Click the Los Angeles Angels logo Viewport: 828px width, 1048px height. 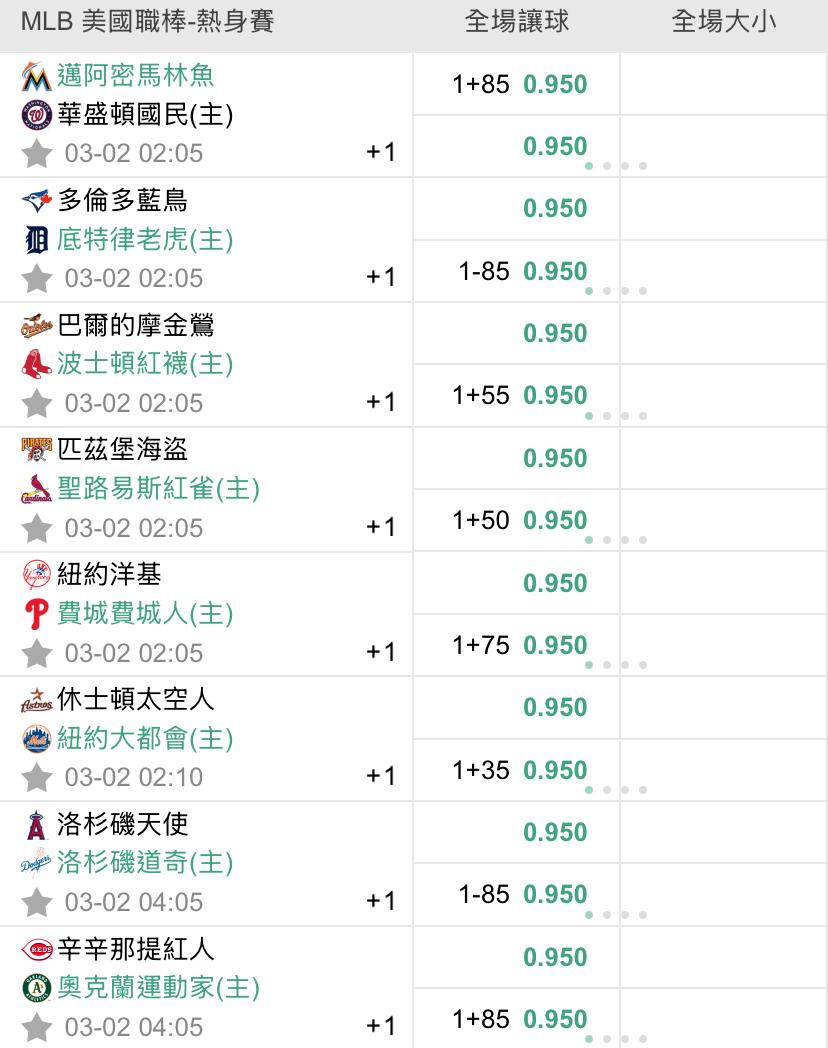[36, 825]
